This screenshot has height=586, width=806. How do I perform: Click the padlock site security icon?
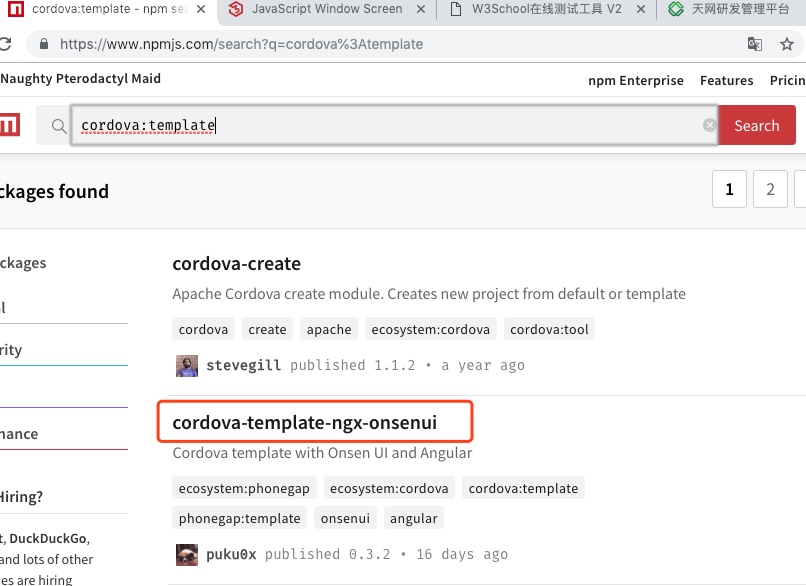coord(44,44)
